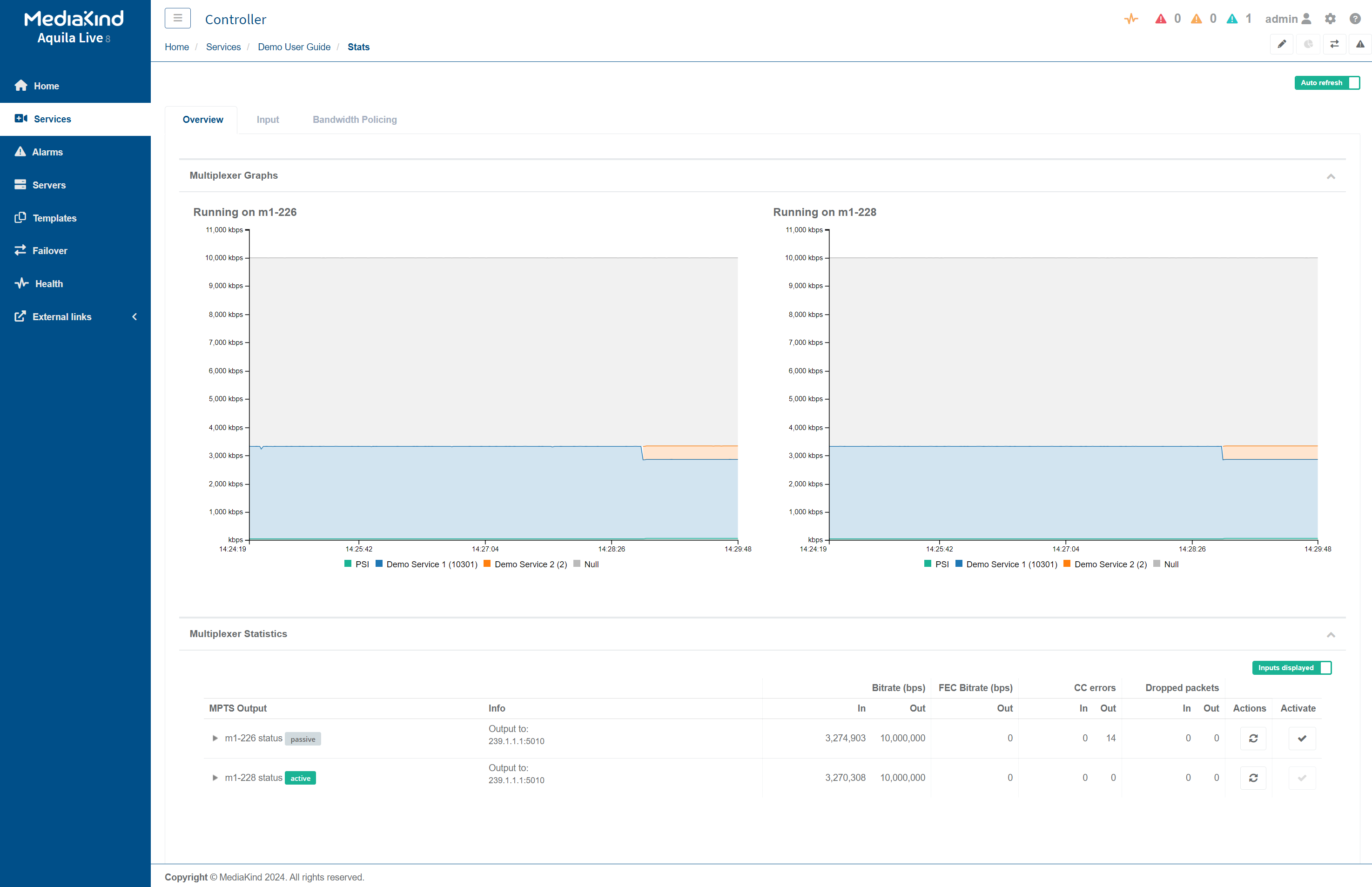Viewport: 1372px width, 887px height.
Task: Expand the m1-228 status row
Action: coord(215,778)
